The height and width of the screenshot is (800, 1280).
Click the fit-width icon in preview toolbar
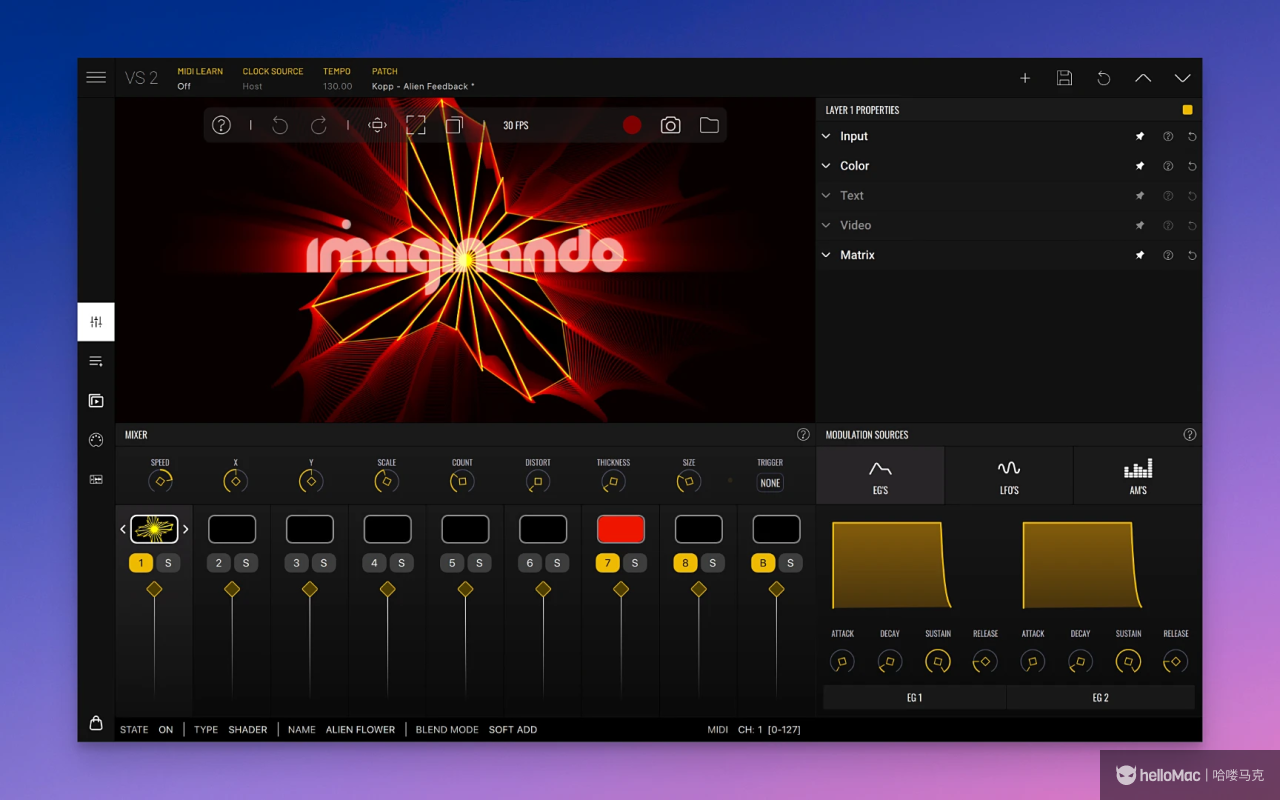pyautogui.click(x=377, y=125)
